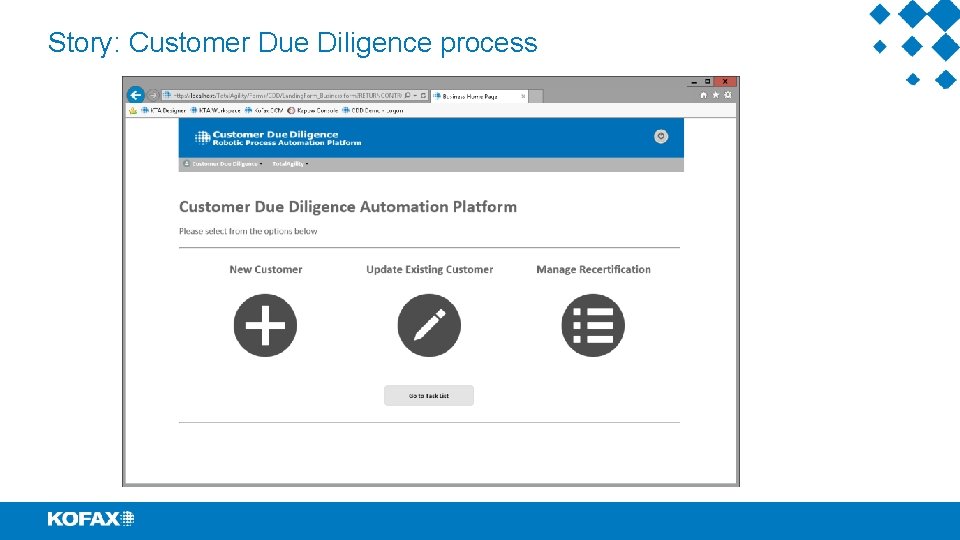Screen dimensions: 960x540
Task: Expand the TotalAgility menu
Action: point(290,164)
